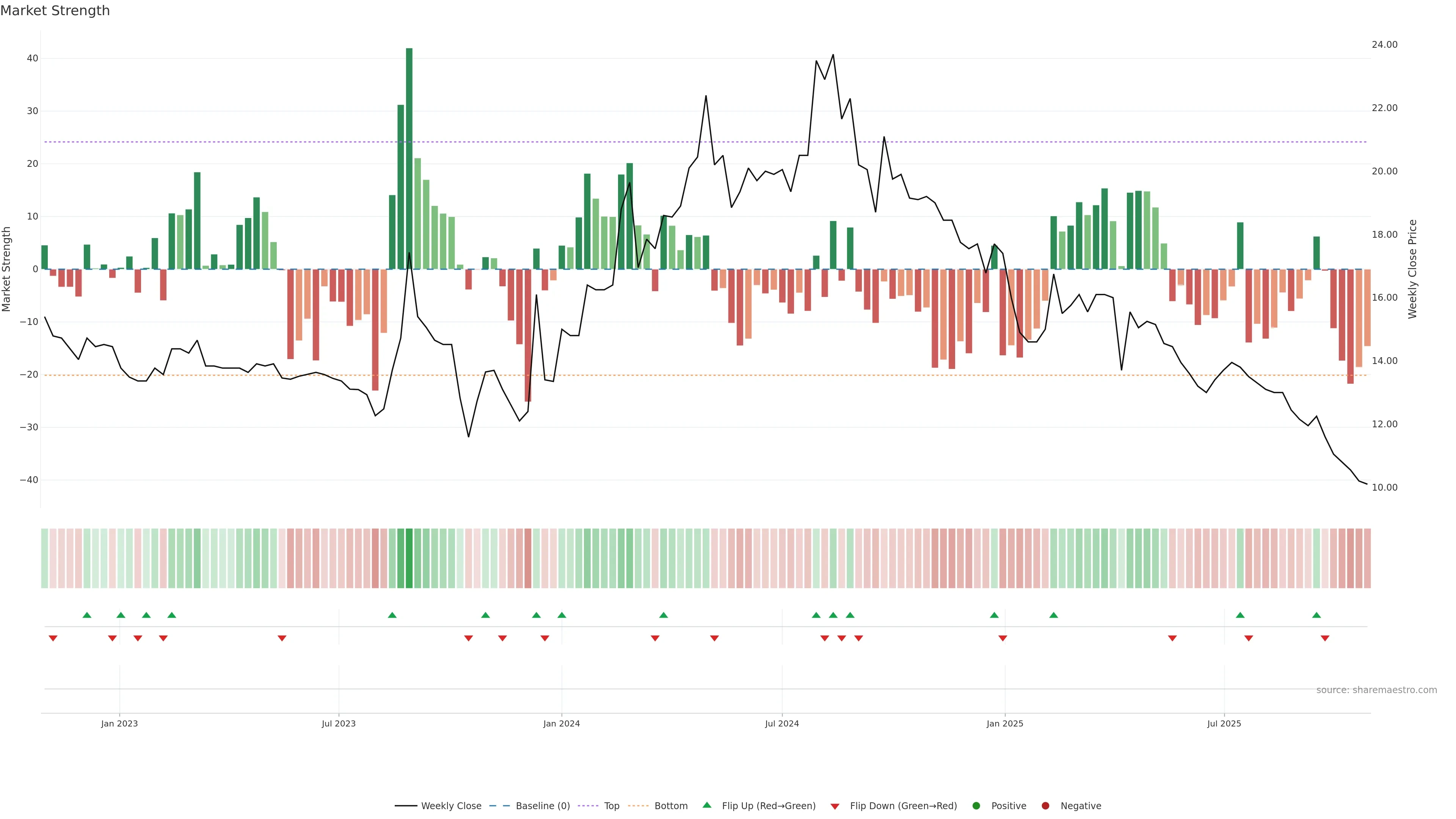The height and width of the screenshot is (819, 1456).
Task: Click the 24.00 right axis tick label
Action: [1384, 45]
